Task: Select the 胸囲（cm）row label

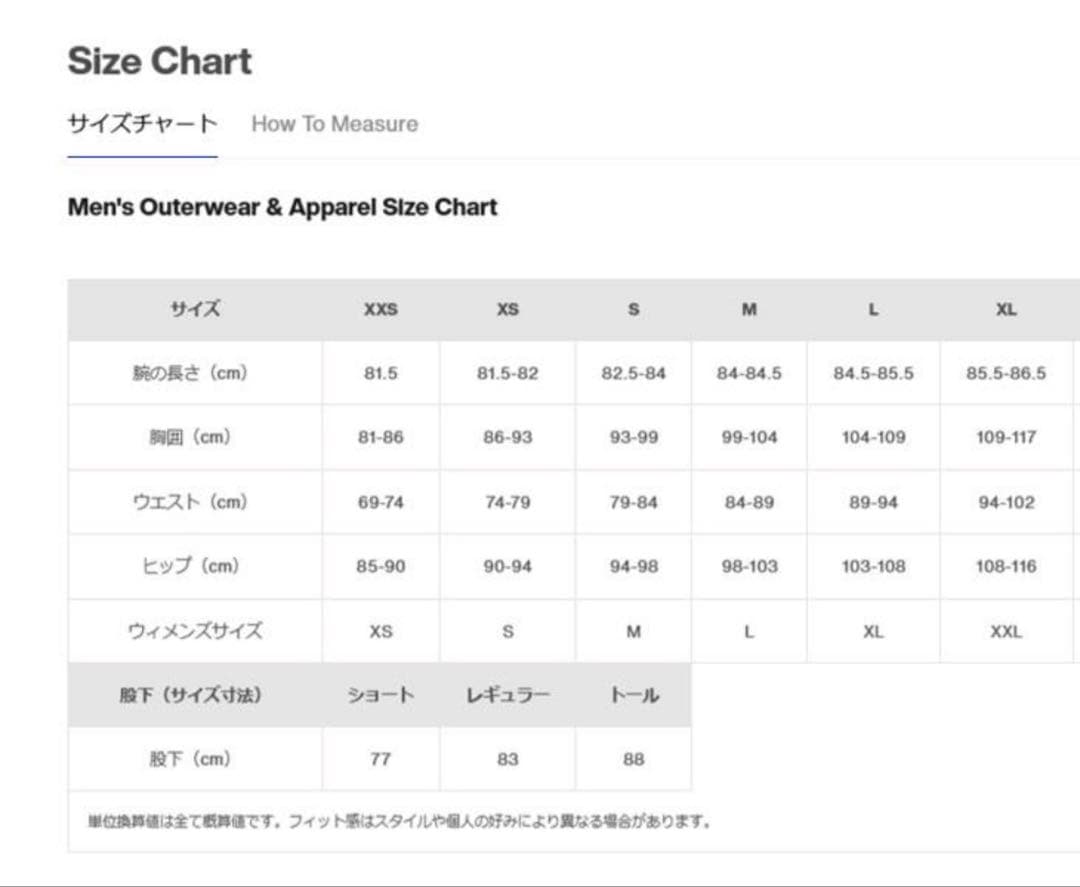Action: [x=194, y=437]
